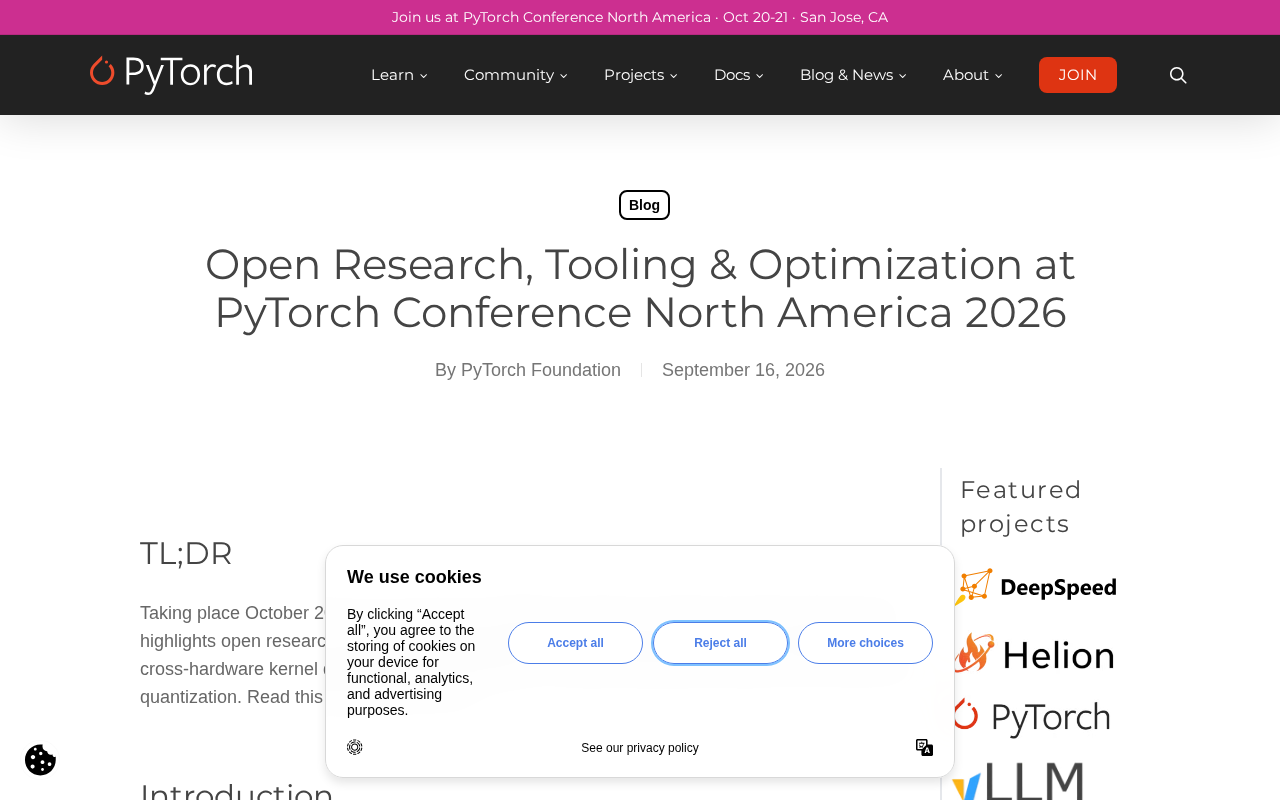The height and width of the screenshot is (800, 1280).
Task: Open the DeepSpeed featured project logo
Action: tap(1034, 587)
